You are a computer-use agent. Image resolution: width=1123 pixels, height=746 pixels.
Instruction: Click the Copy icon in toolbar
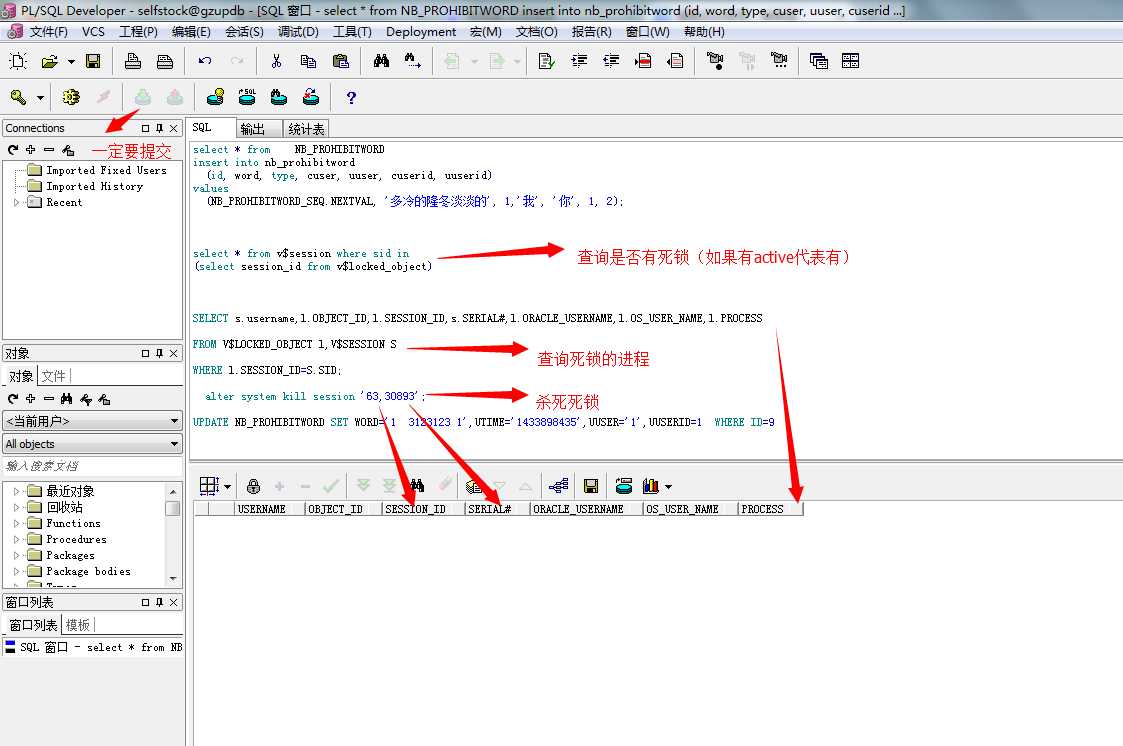click(308, 61)
